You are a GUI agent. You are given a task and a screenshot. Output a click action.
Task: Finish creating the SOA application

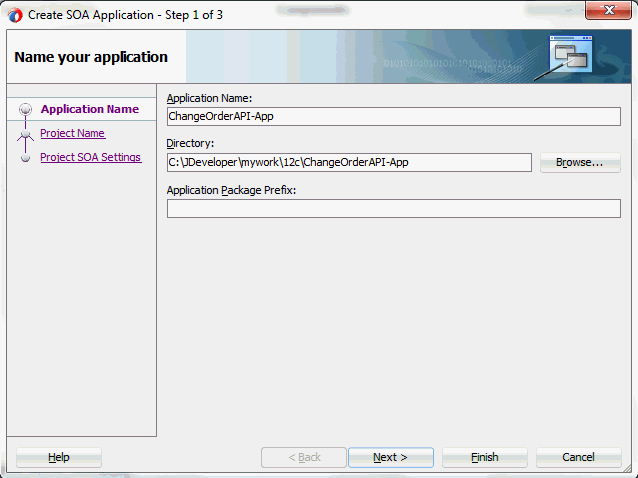[485, 457]
